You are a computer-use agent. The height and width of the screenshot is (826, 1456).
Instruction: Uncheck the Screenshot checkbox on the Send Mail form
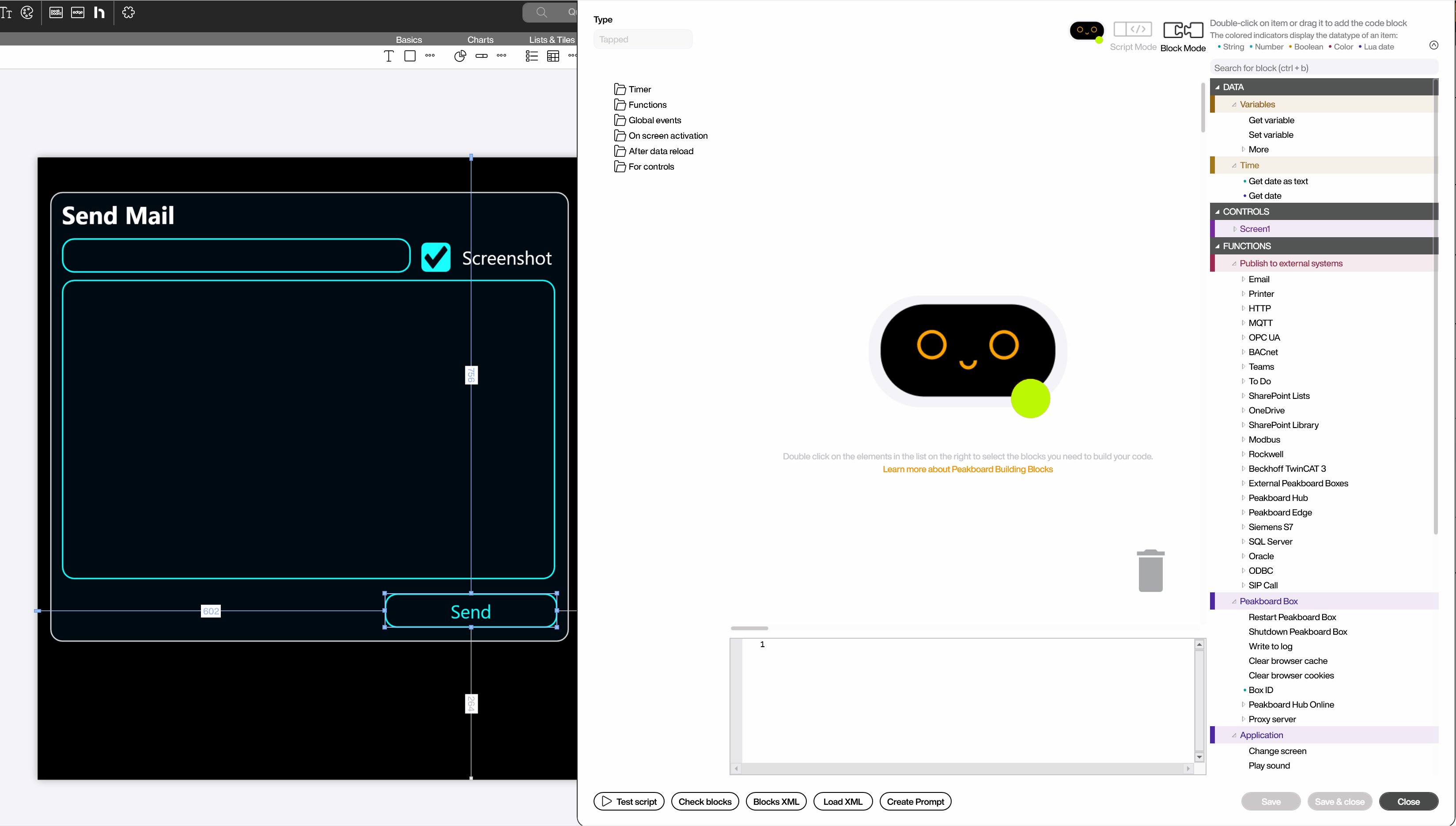[x=435, y=257]
